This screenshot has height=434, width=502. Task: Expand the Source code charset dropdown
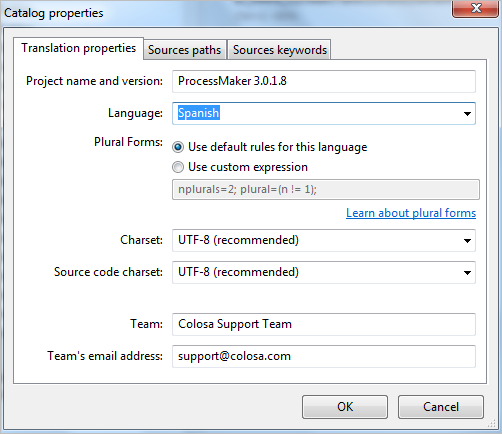324,272
